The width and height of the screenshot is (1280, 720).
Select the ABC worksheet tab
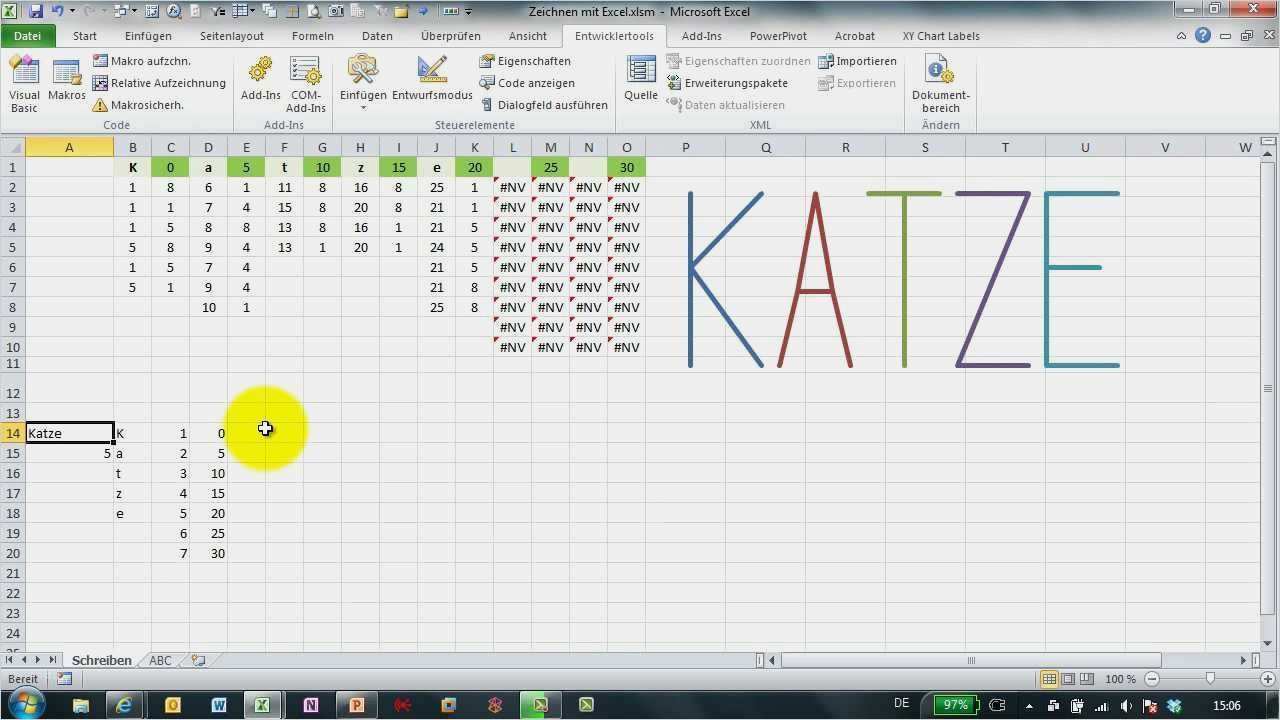[x=160, y=661]
